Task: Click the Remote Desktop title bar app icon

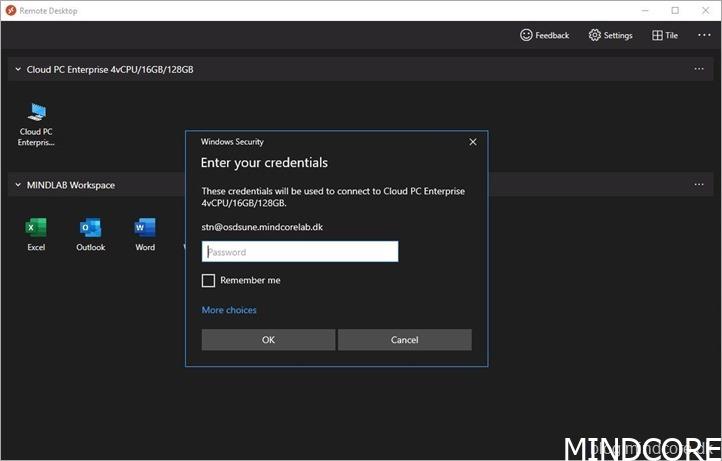Action: tap(11, 10)
